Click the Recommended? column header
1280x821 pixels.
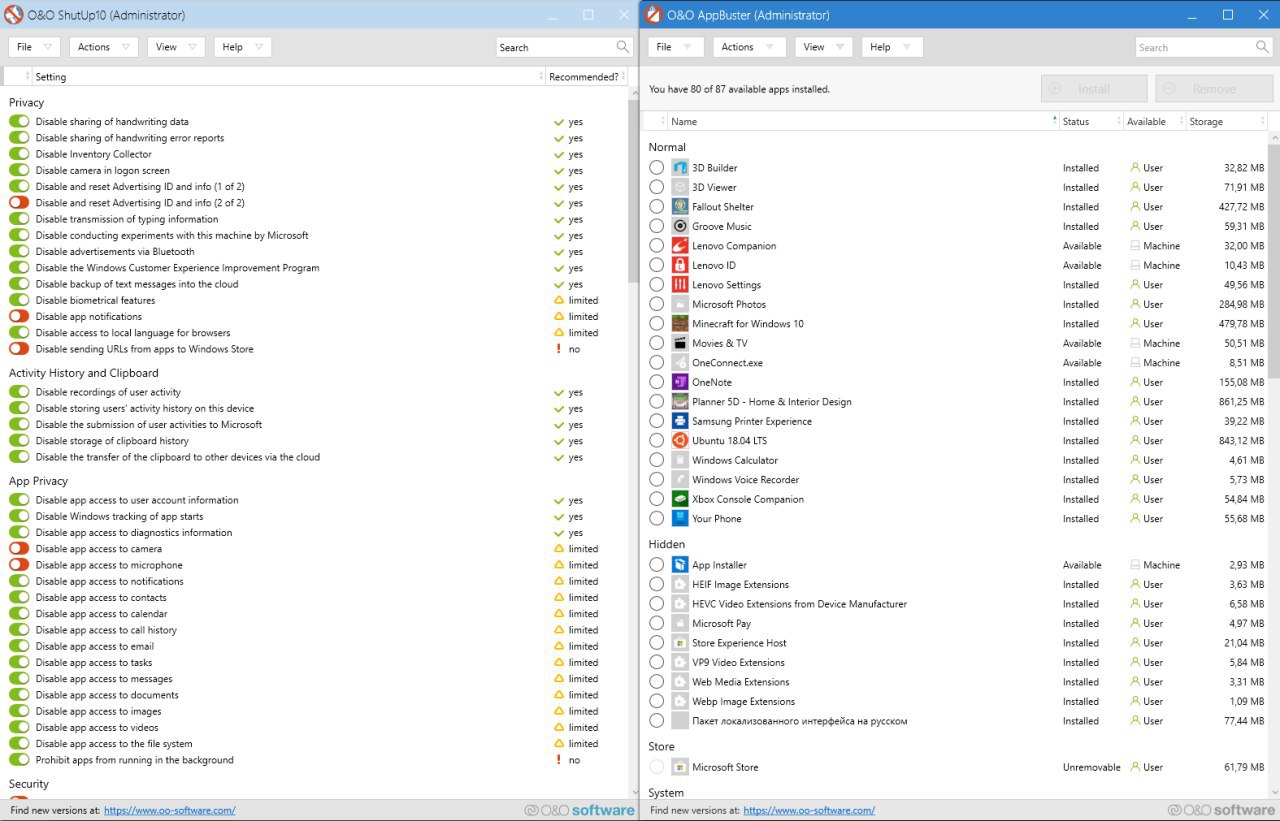584,77
